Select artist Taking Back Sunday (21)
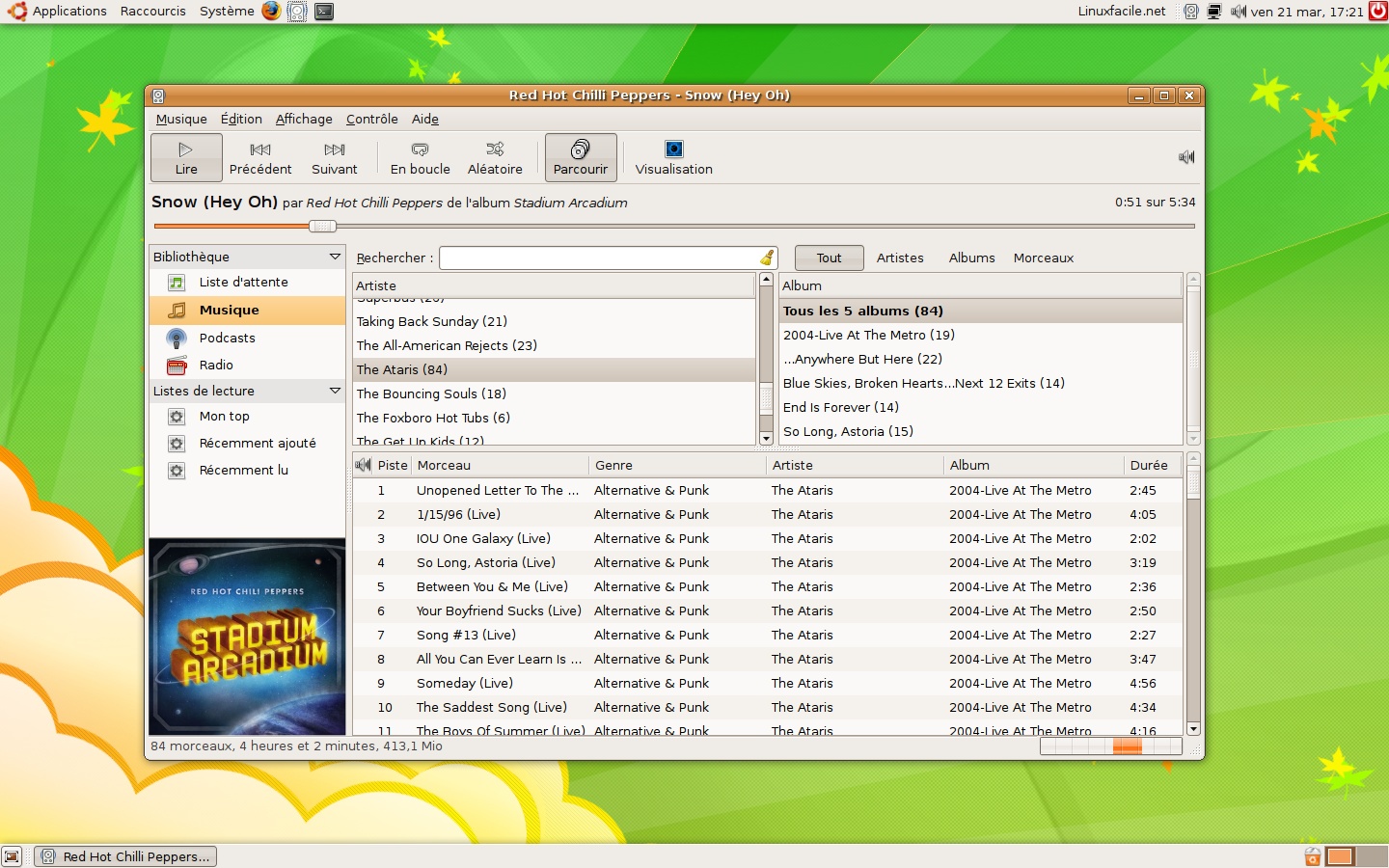Image resolution: width=1389 pixels, height=868 pixels. pos(554,321)
